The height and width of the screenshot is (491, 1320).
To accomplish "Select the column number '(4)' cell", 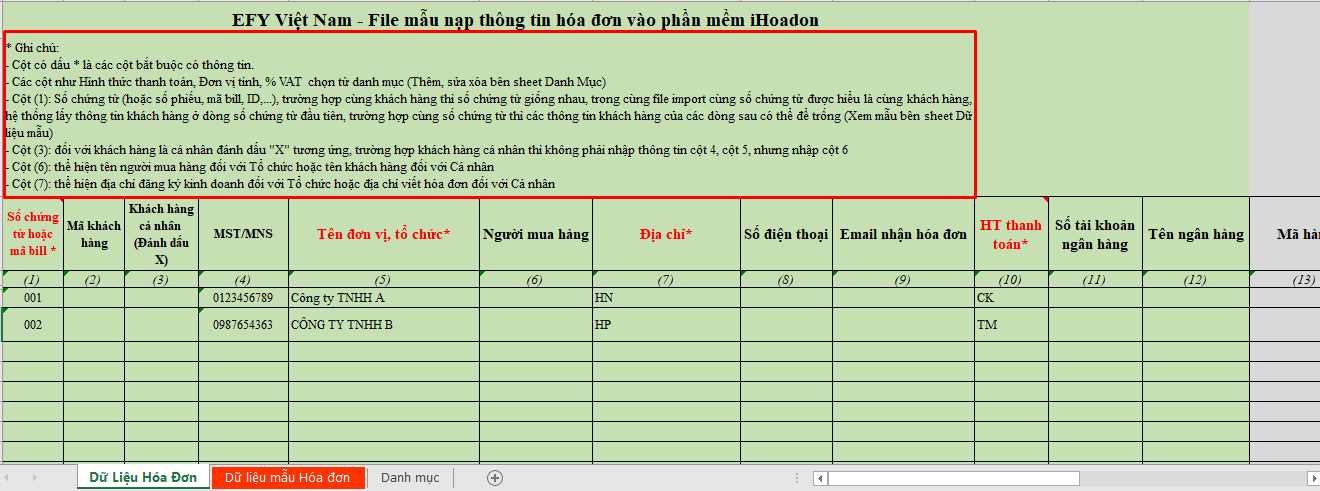I will (243, 279).
